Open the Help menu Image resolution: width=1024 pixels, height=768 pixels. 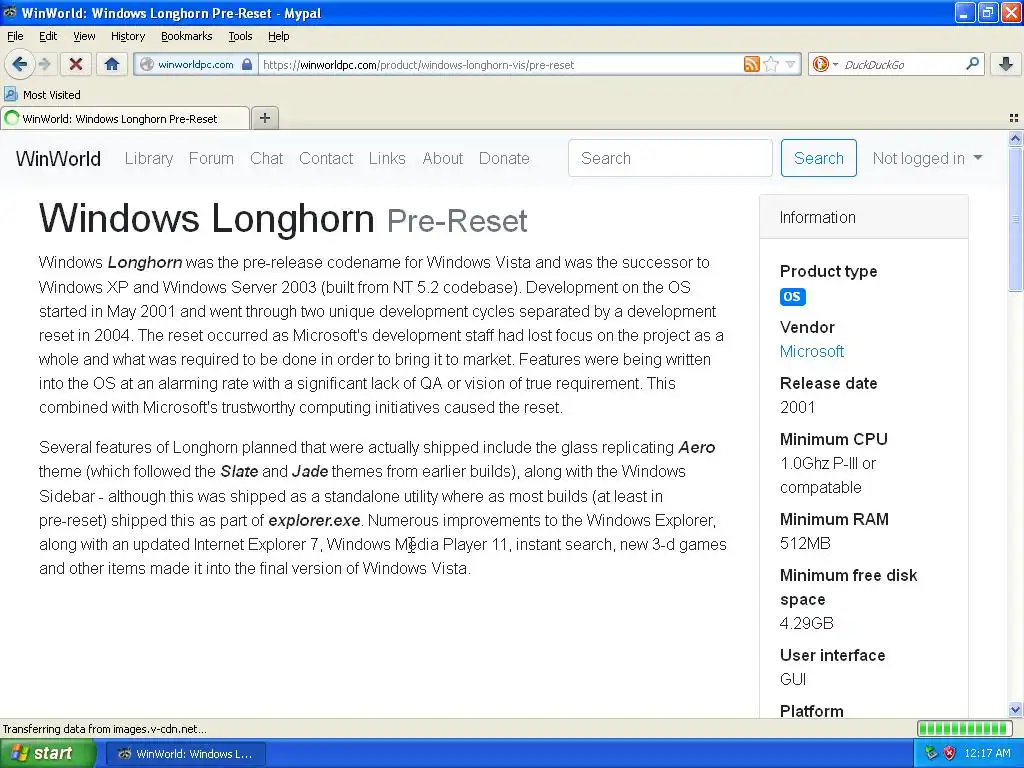tap(278, 36)
